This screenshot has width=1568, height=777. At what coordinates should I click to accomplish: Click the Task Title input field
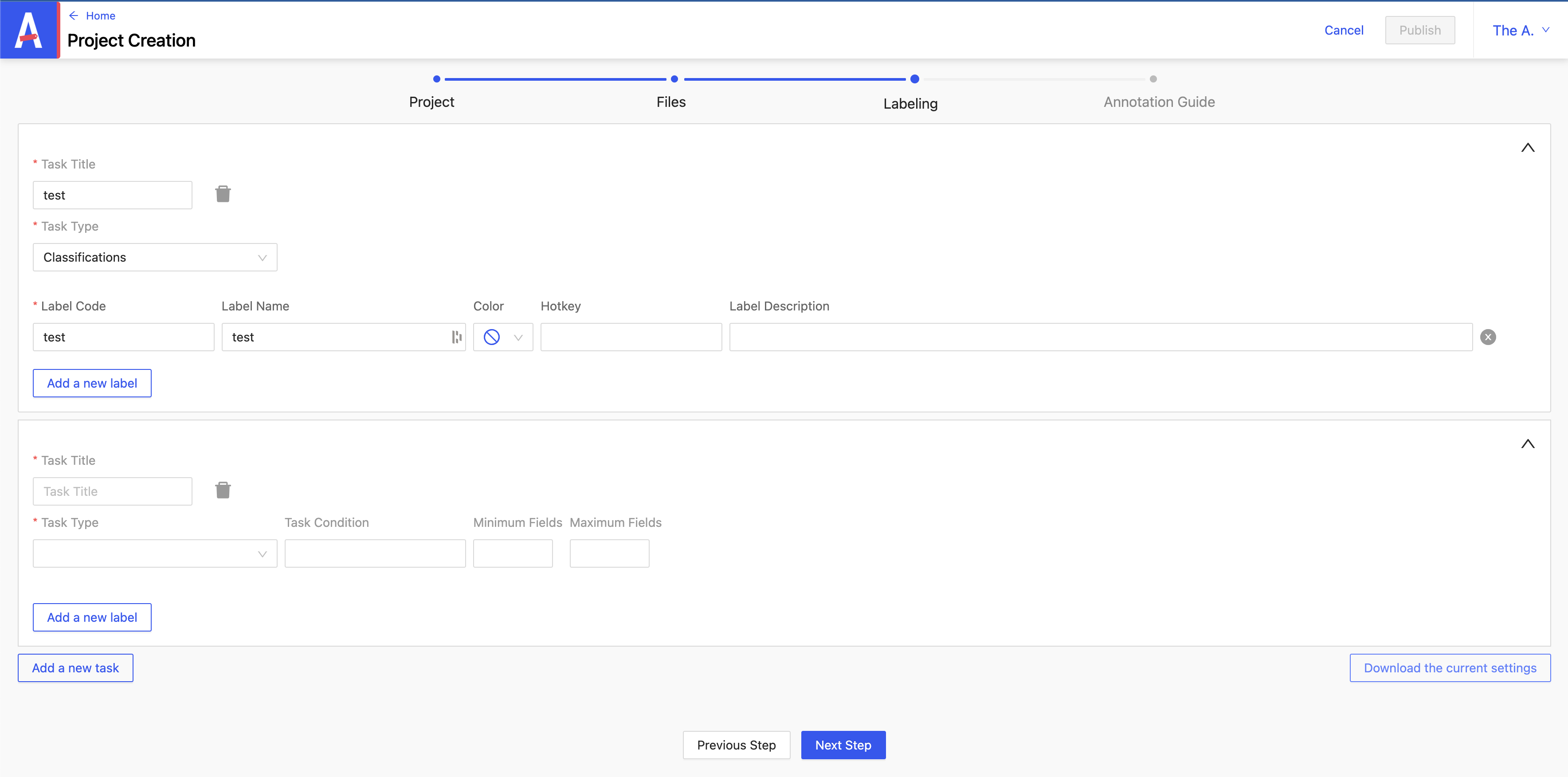click(x=112, y=491)
